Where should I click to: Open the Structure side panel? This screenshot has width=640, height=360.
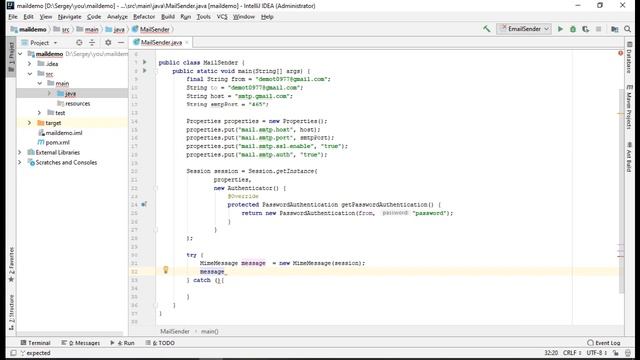pos(11,312)
